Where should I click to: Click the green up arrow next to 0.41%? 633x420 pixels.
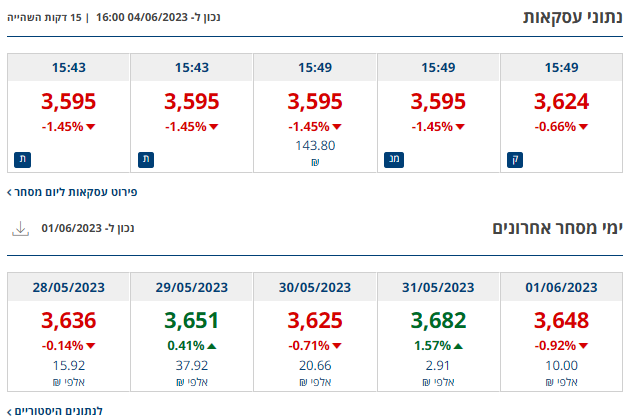pyautogui.click(x=214, y=346)
